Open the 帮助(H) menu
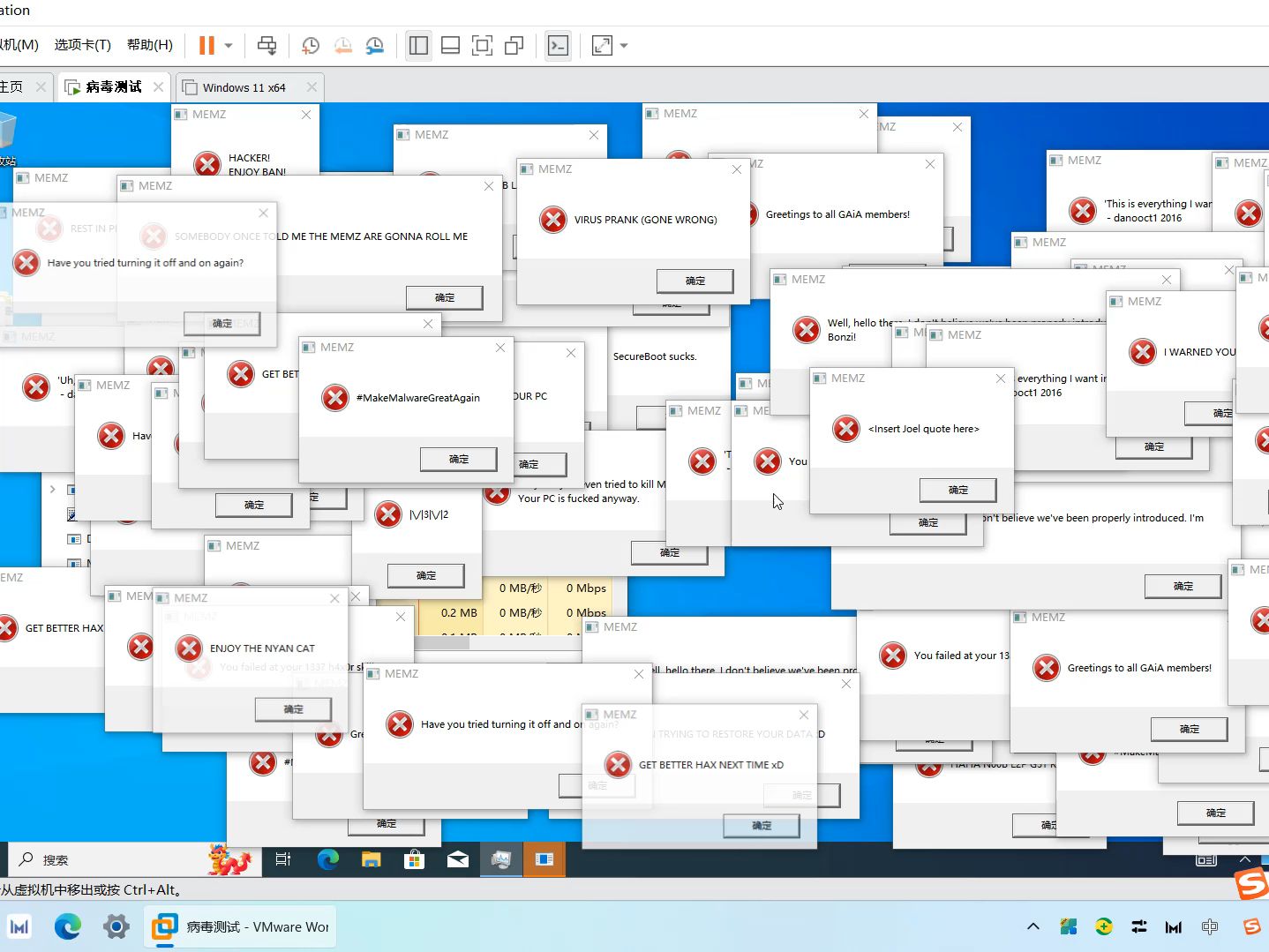 point(150,44)
